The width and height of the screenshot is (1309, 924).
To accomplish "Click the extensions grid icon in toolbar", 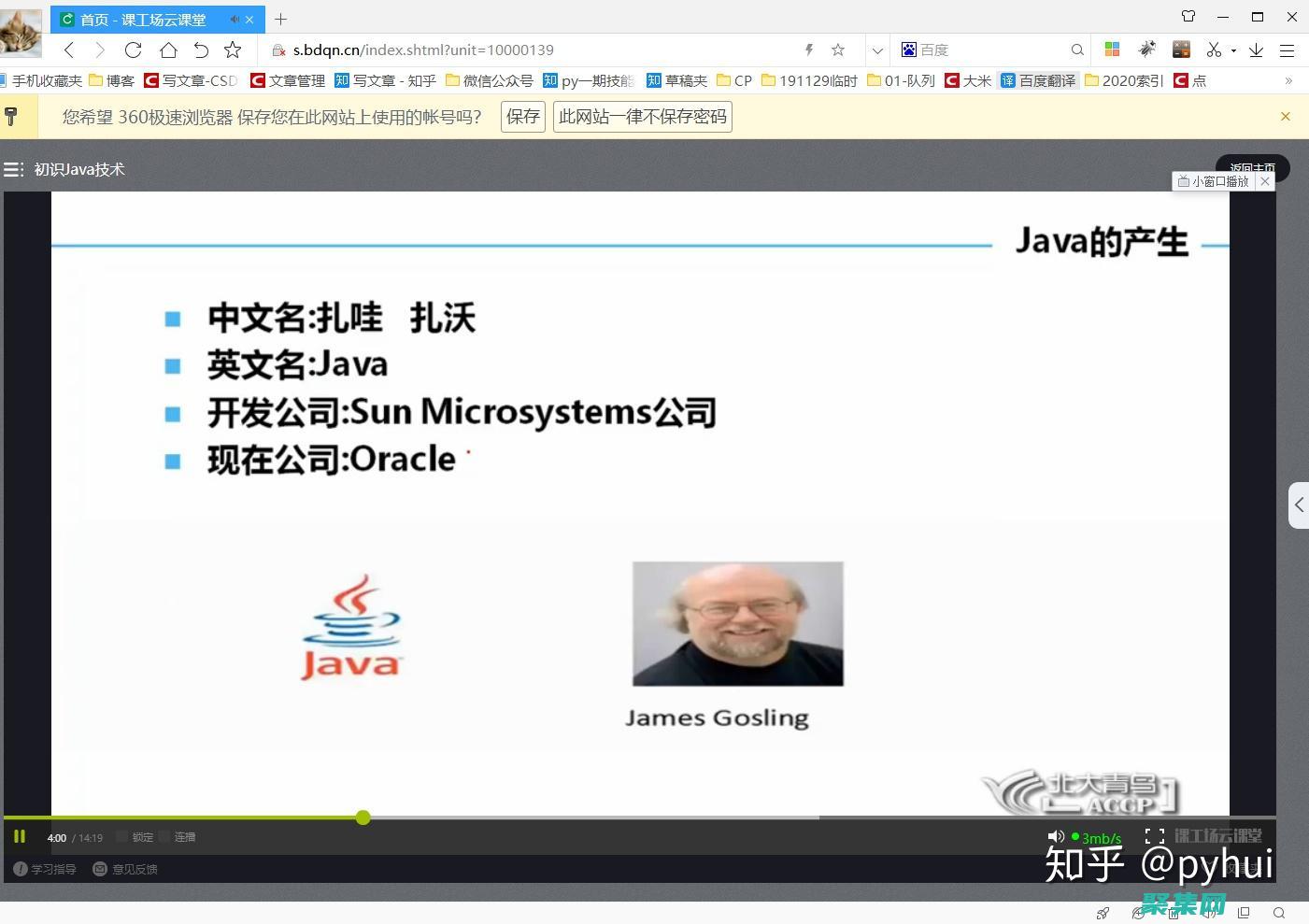I will (1110, 50).
